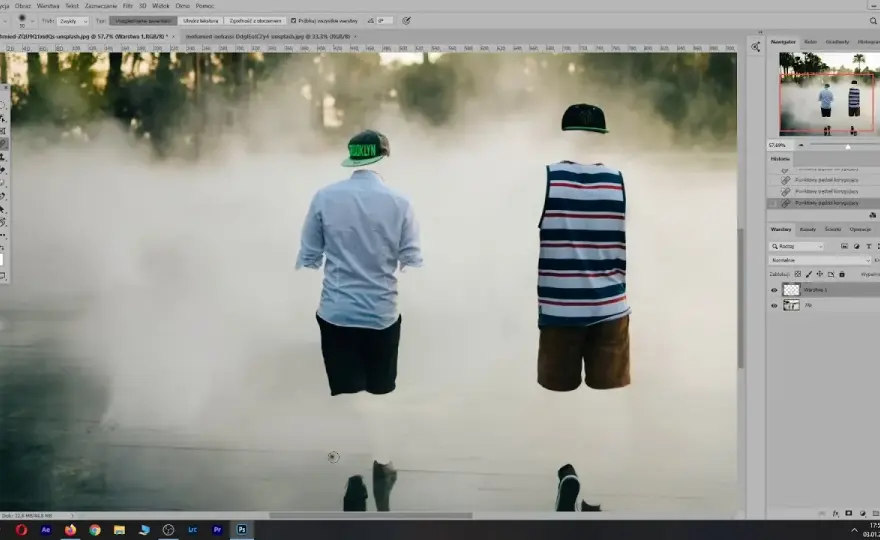Create new adjustment layer from bottom icon
Screen dimensions: 880x540
point(863,514)
